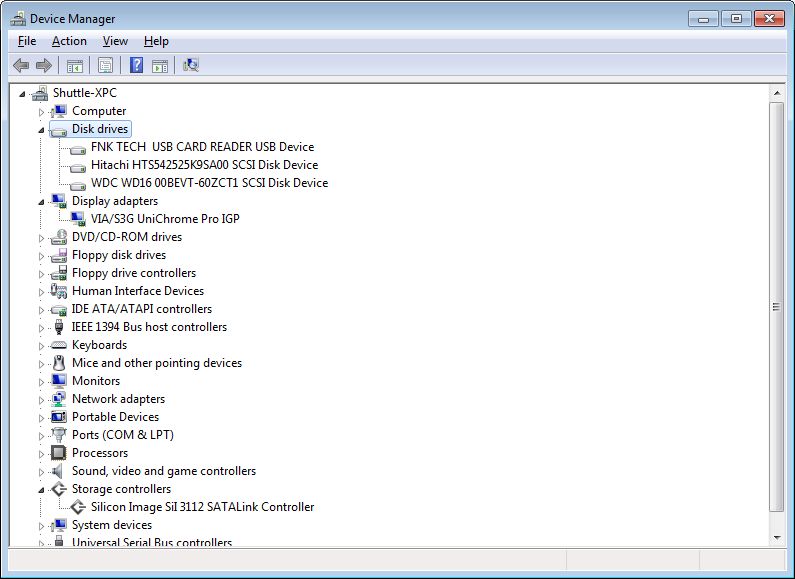Click the Show/Hide Console Tree toolbar icon

tap(75, 65)
